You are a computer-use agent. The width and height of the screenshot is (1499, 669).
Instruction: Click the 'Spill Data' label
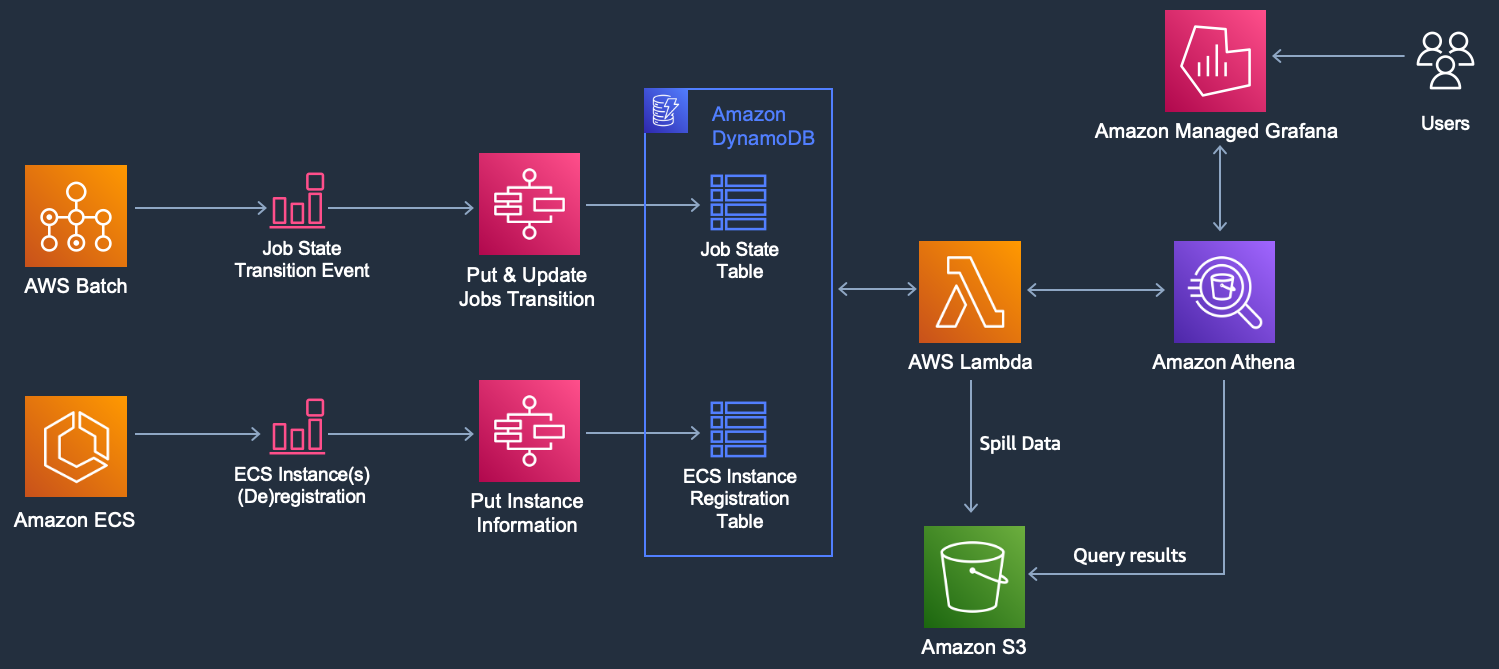[x=1020, y=444]
